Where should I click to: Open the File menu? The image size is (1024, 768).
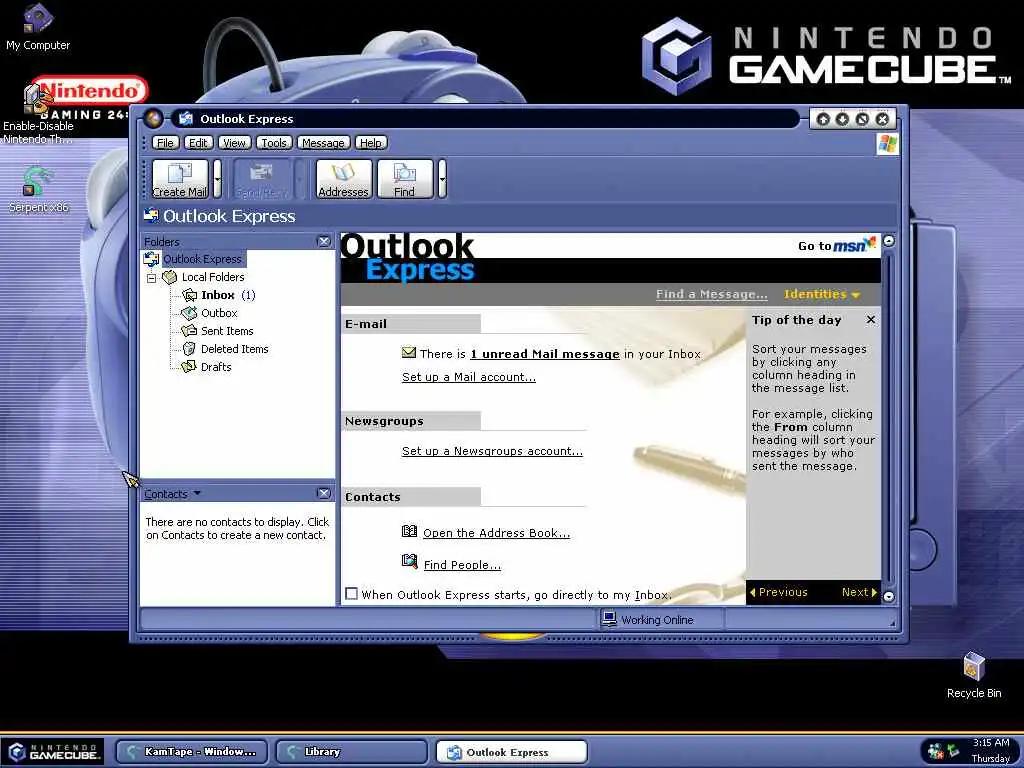(x=165, y=143)
